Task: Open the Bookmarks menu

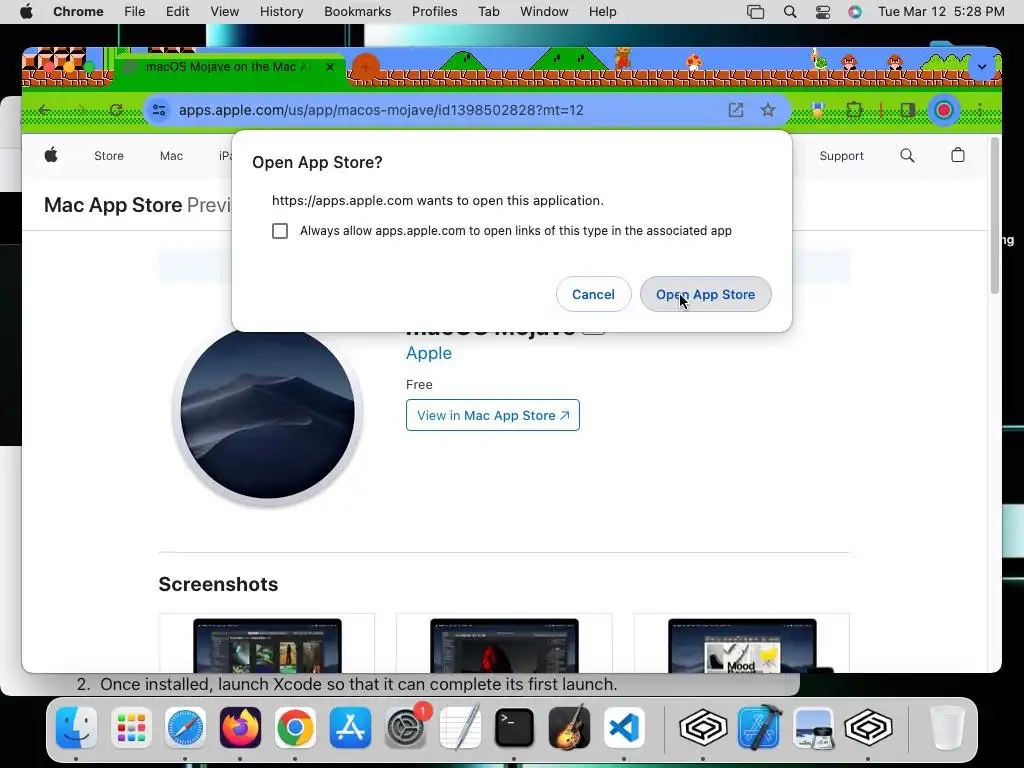Action: point(357,12)
